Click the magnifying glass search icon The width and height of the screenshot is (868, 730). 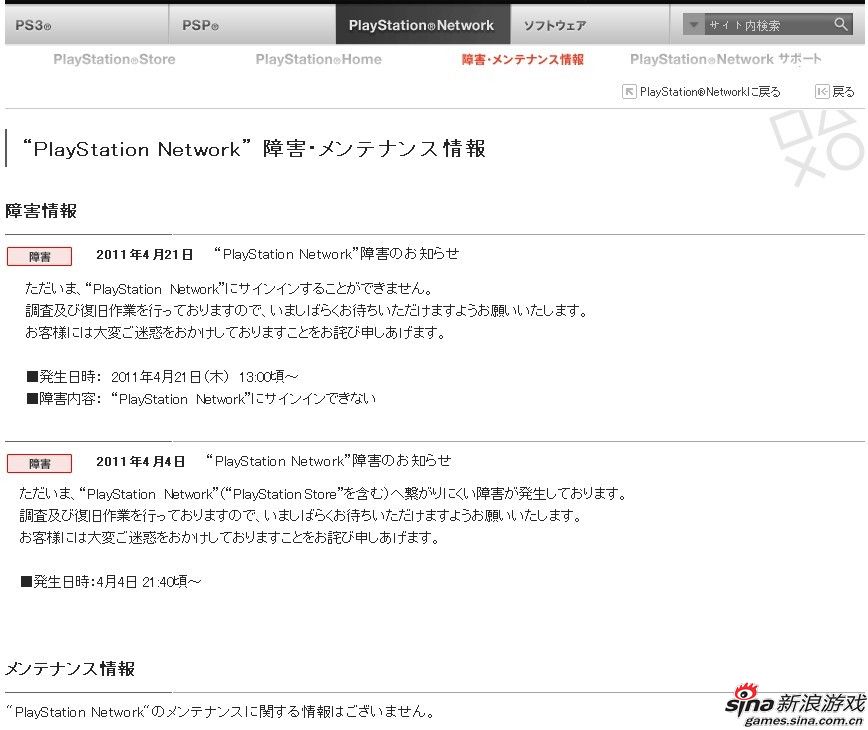(841, 24)
